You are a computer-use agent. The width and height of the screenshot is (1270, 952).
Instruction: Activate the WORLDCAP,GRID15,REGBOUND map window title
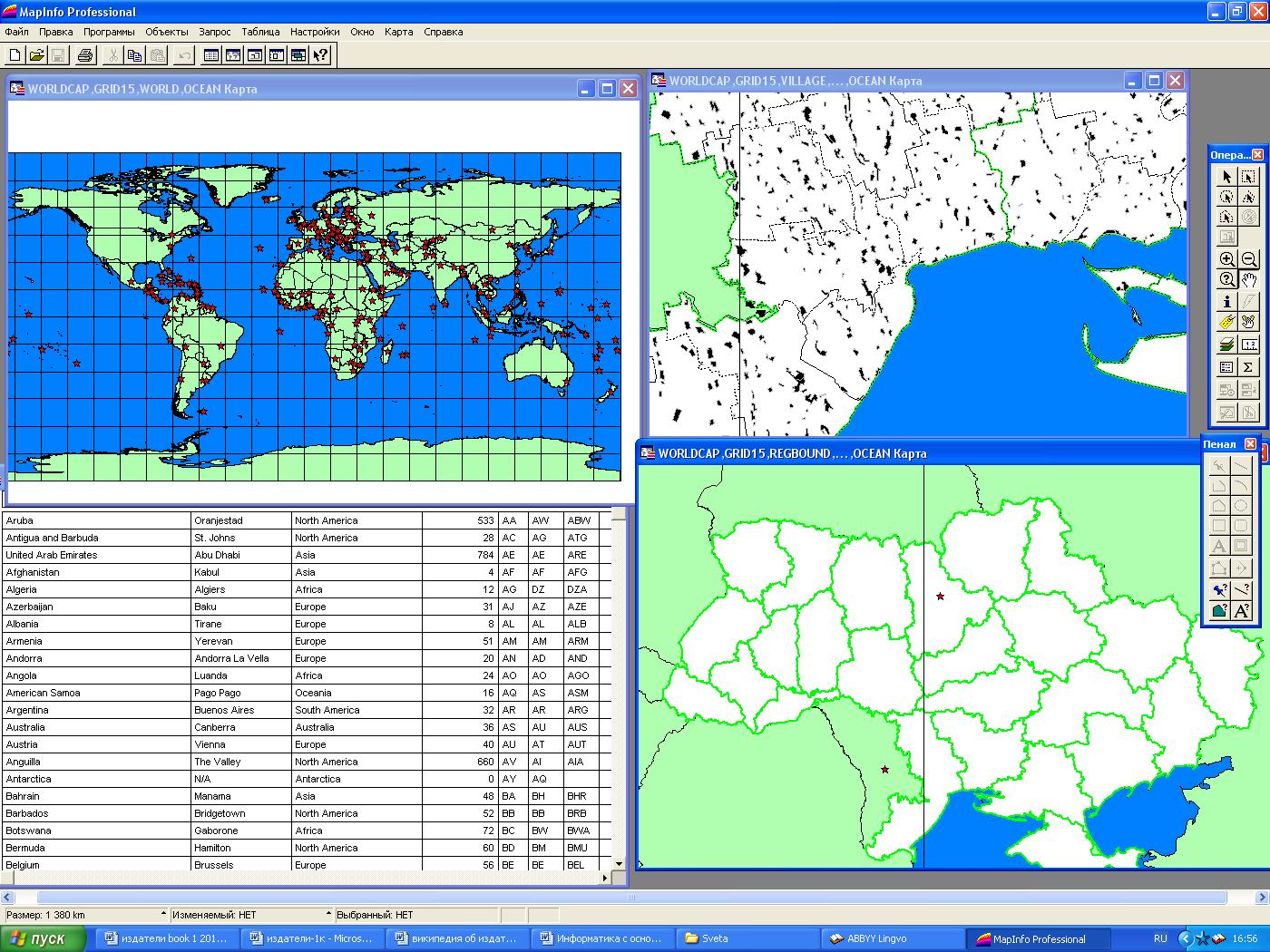(792, 453)
